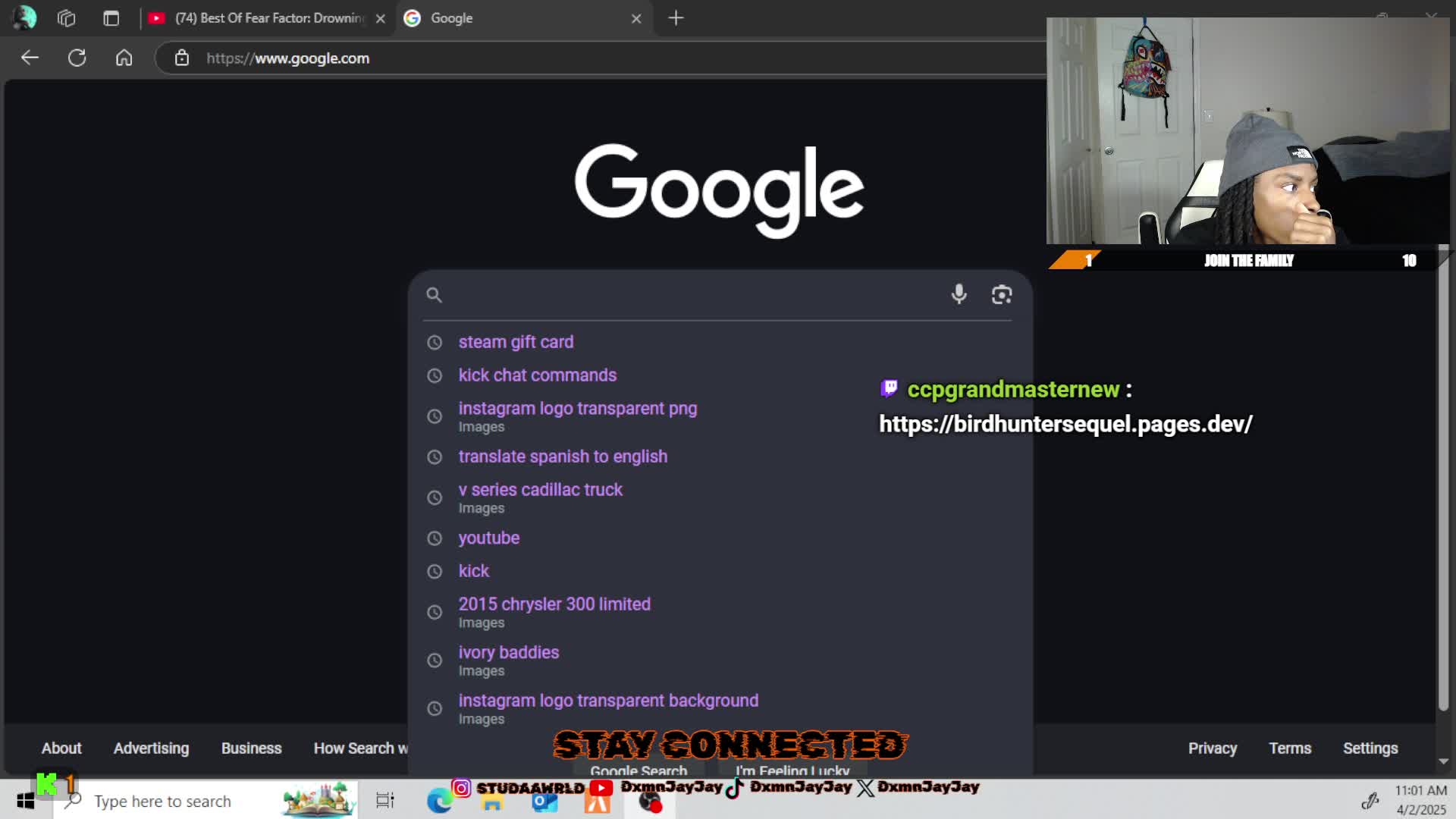Image resolution: width=1456 pixels, height=819 pixels.
Task: Click the pen icon in system tray
Action: pyautogui.click(x=1370, y=801)
